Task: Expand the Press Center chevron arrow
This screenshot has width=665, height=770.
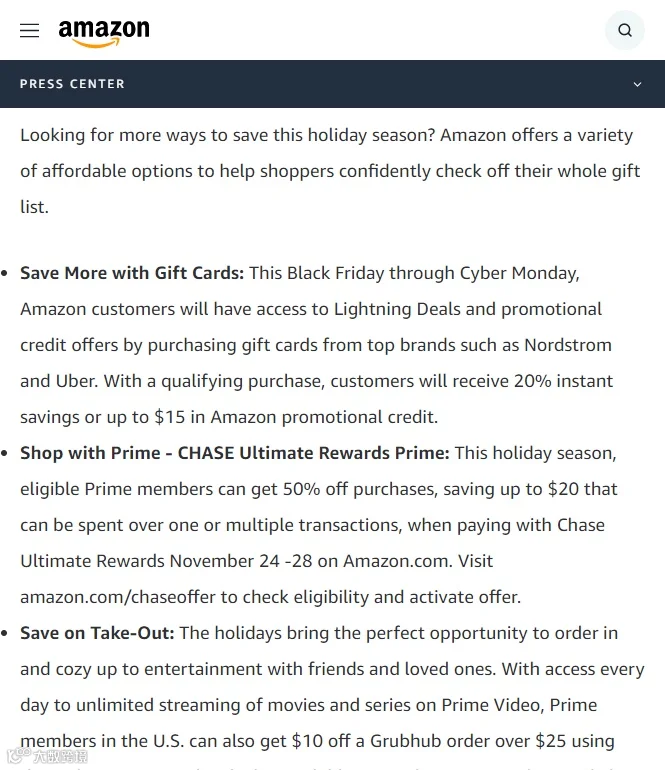Action: point(637,84)
